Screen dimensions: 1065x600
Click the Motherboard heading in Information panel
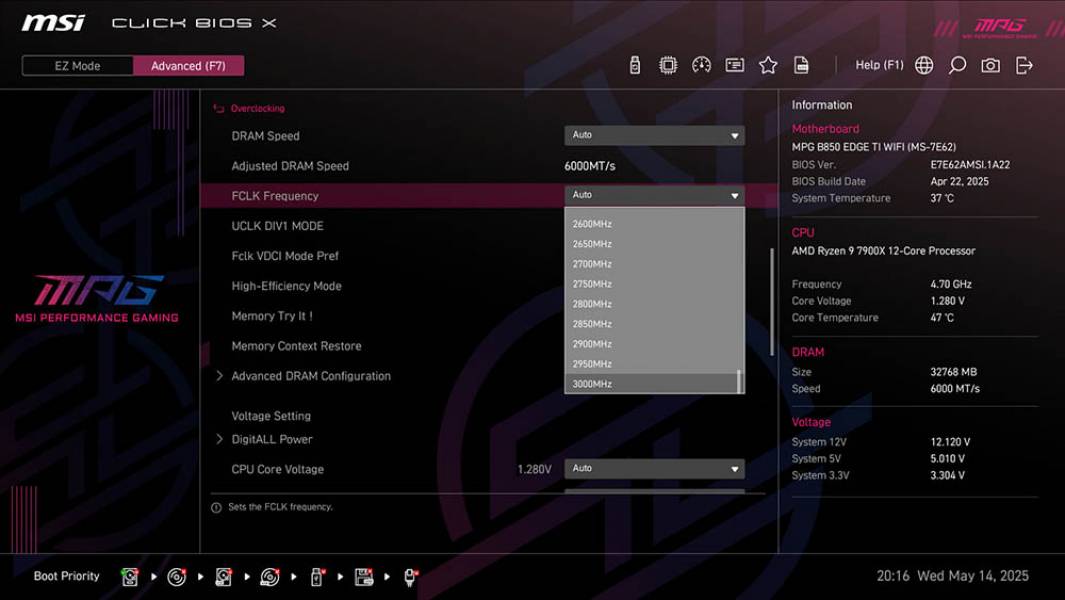[825, 129]
